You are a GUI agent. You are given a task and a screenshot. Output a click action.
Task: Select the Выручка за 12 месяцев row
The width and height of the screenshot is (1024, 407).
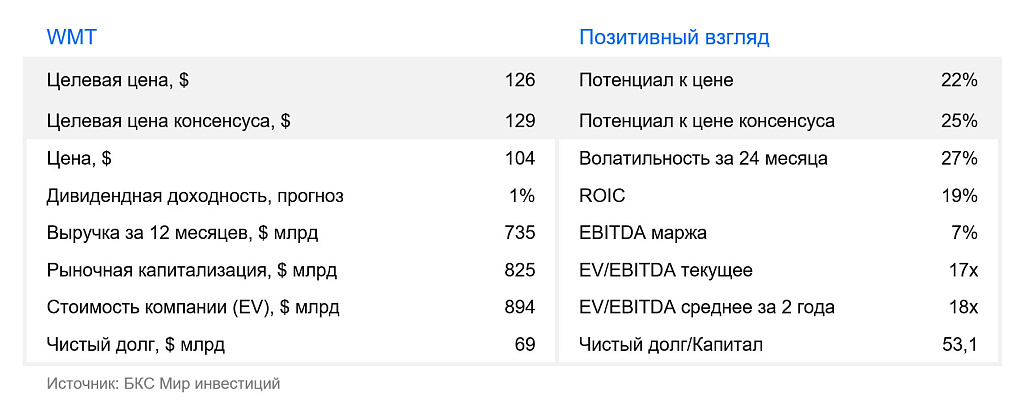(291, 233)
